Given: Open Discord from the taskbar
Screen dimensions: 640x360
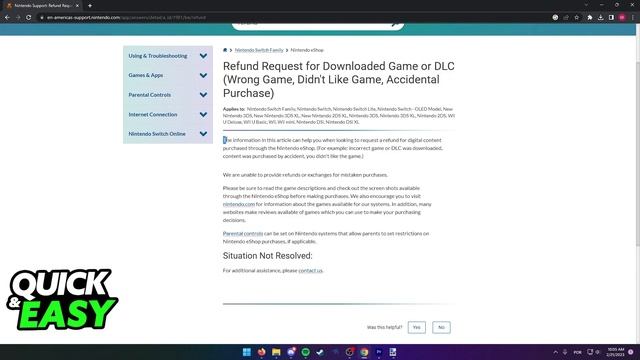Looking at the screenshot, I should (x=291, y=352).
